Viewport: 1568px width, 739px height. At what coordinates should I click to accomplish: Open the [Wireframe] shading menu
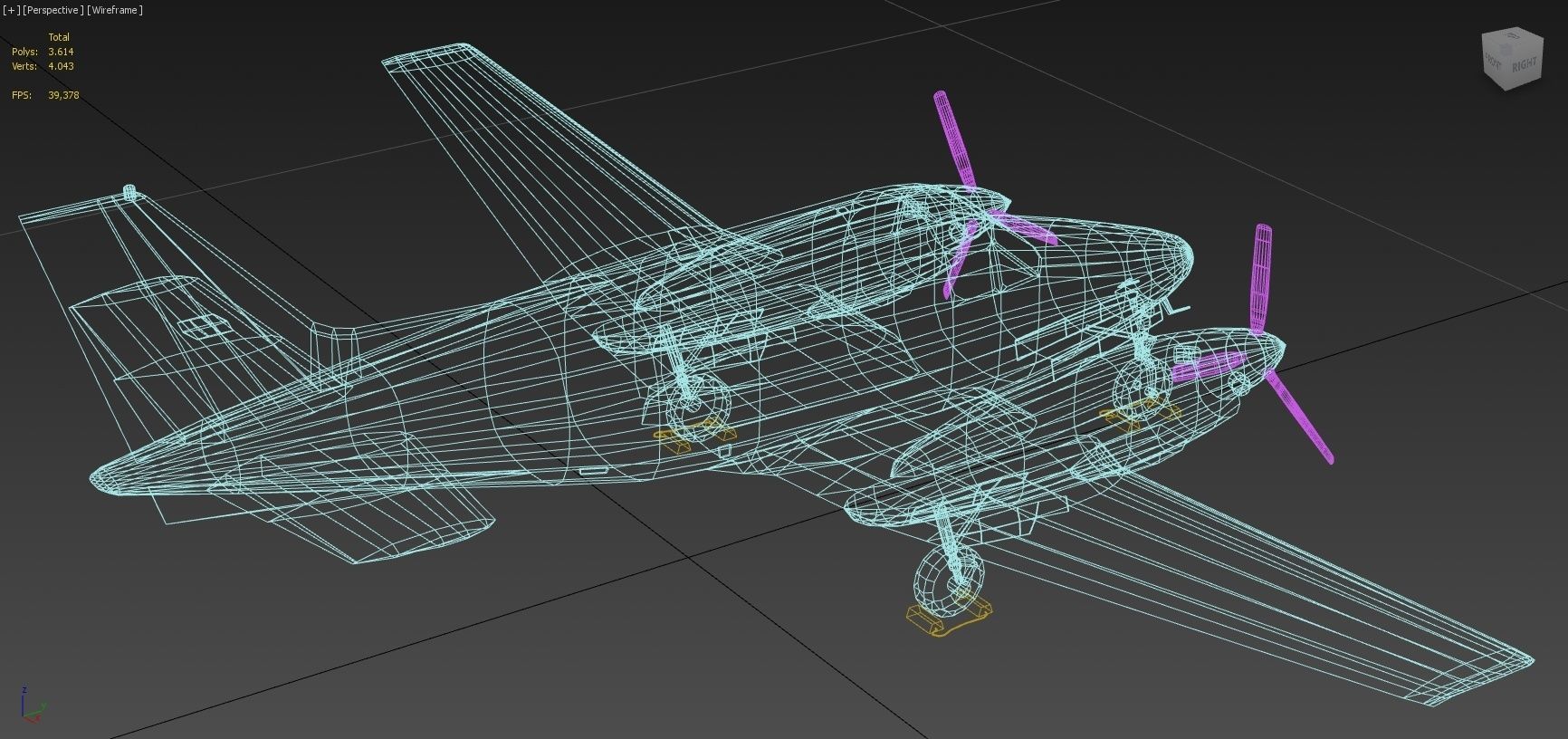click(115, 10)
